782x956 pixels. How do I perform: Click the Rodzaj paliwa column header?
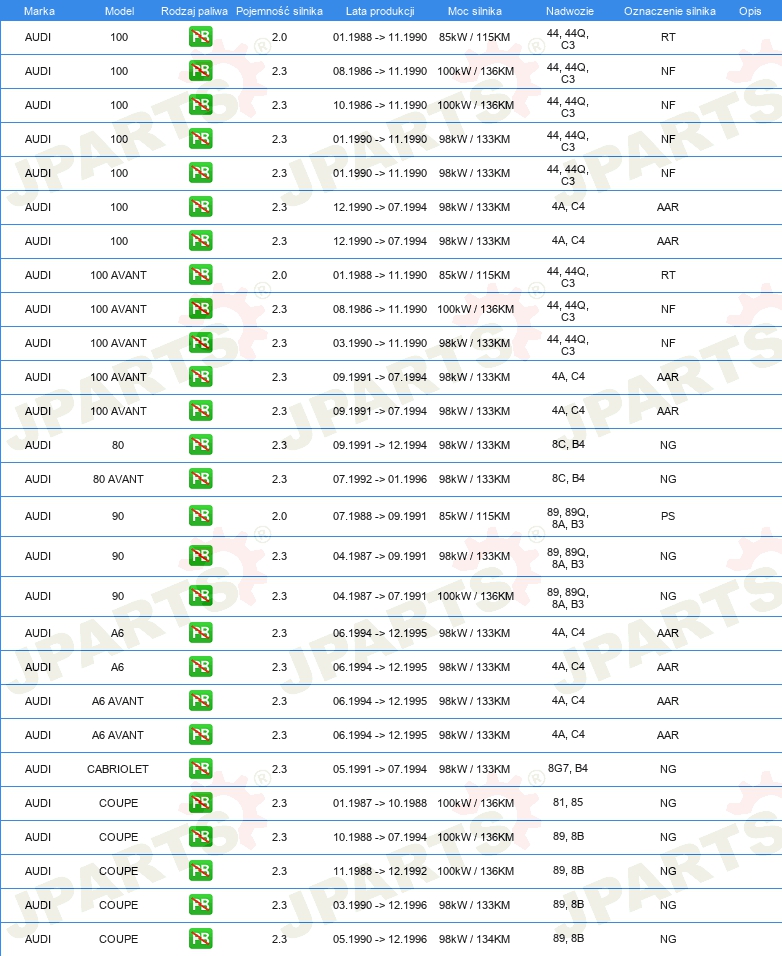(x=194, y=11)
